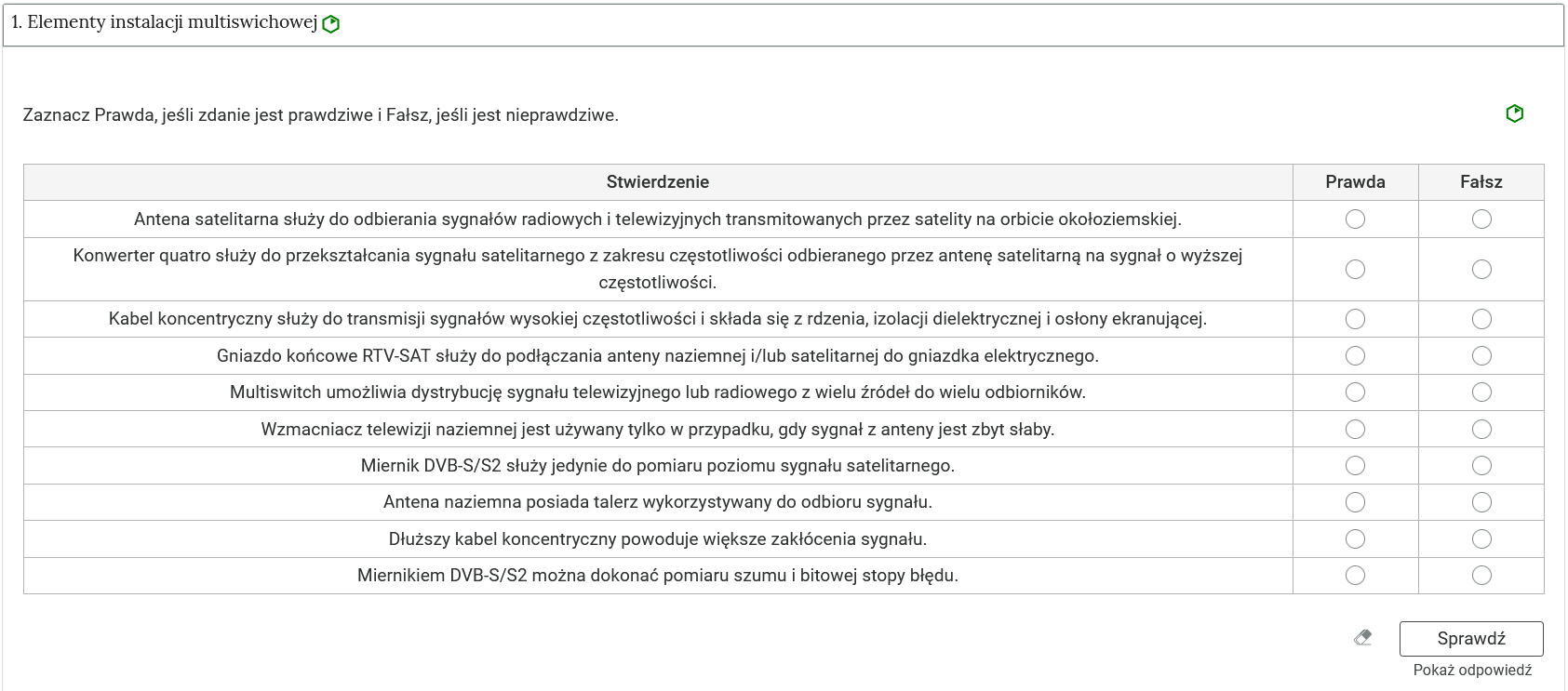Click the Stwierdzenie column header

(x=658, y=181)
